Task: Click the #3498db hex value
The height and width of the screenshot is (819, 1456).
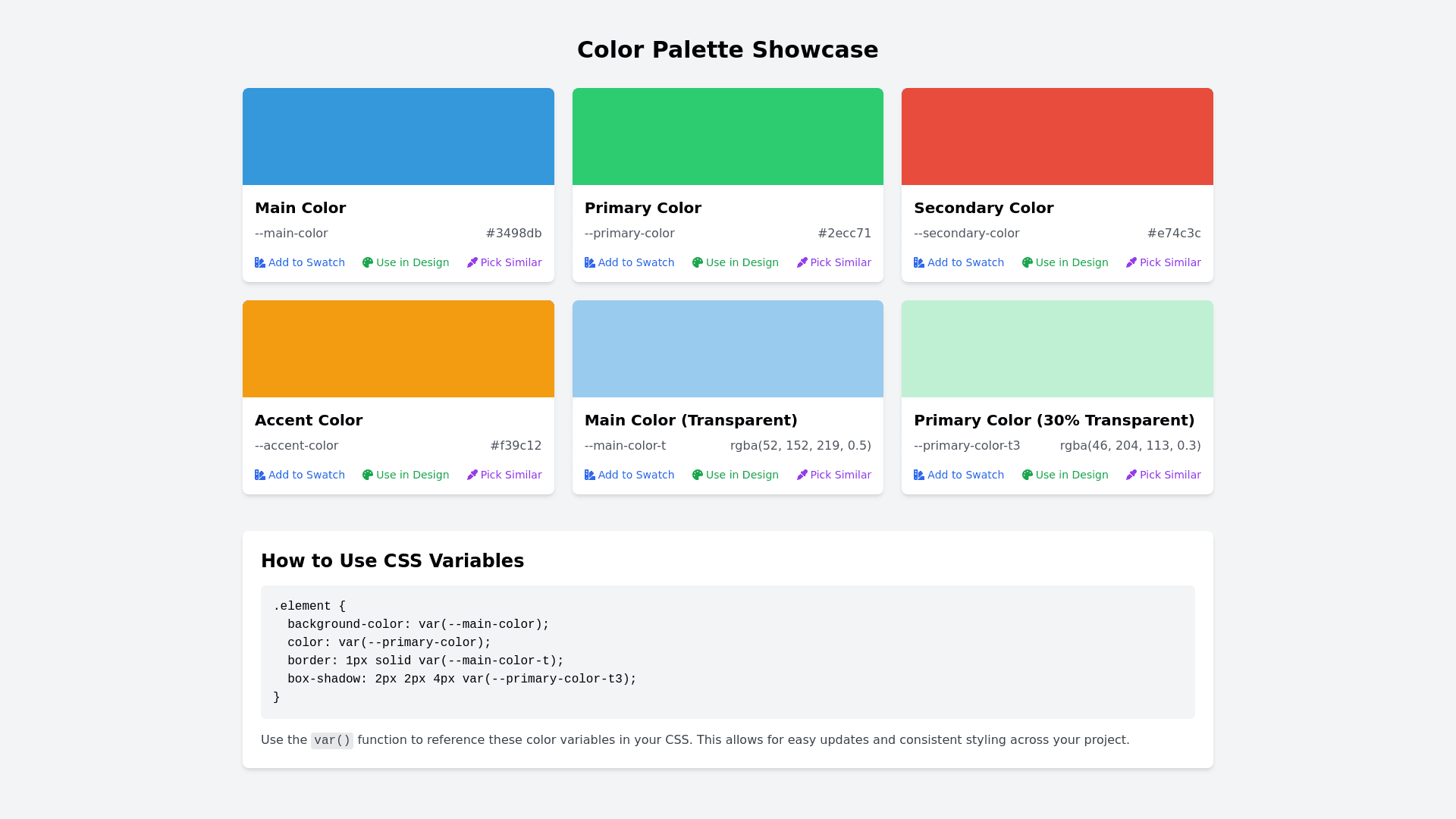Action: pyautogui.click(x=513, y=234)
